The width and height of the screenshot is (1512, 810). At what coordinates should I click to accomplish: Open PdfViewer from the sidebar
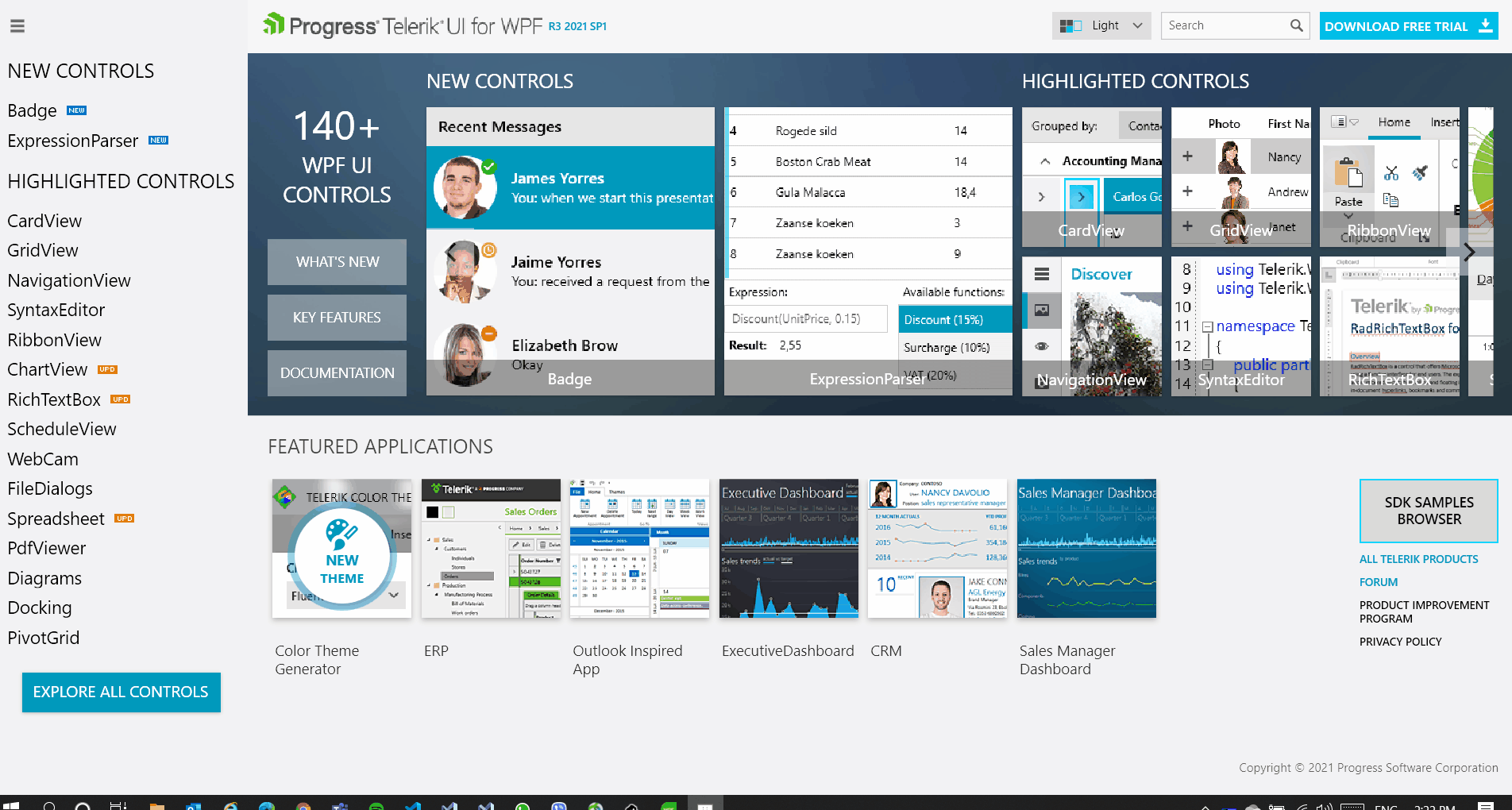pos(47,548)
